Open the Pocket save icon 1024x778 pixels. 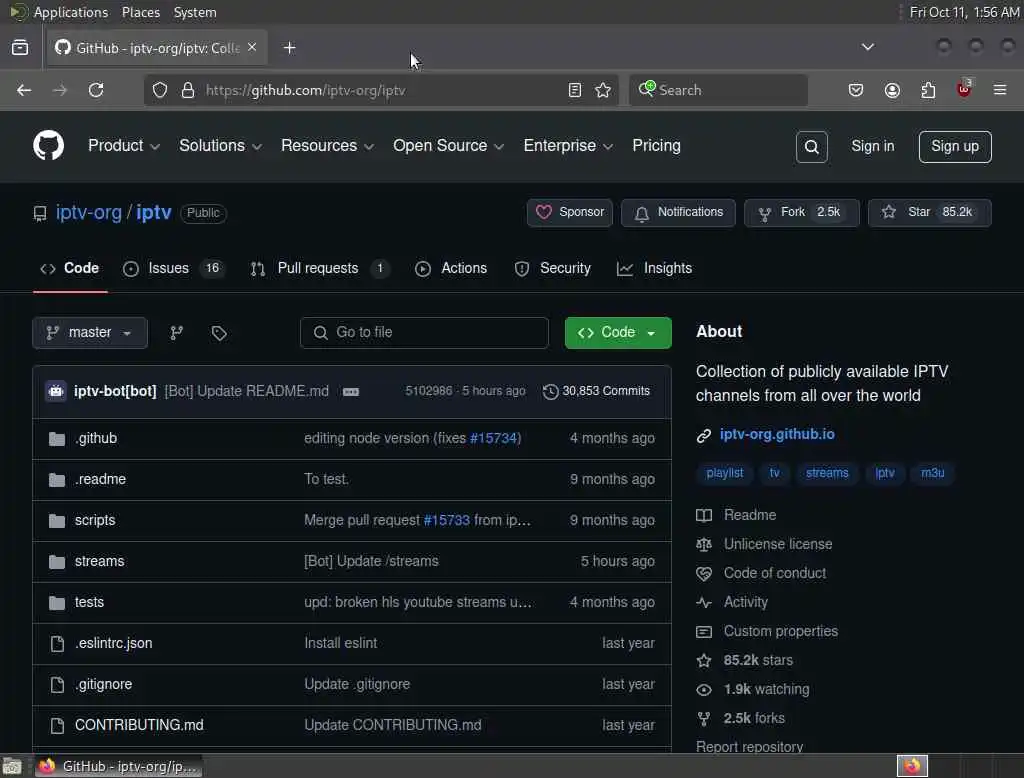[x=856, y=90]
